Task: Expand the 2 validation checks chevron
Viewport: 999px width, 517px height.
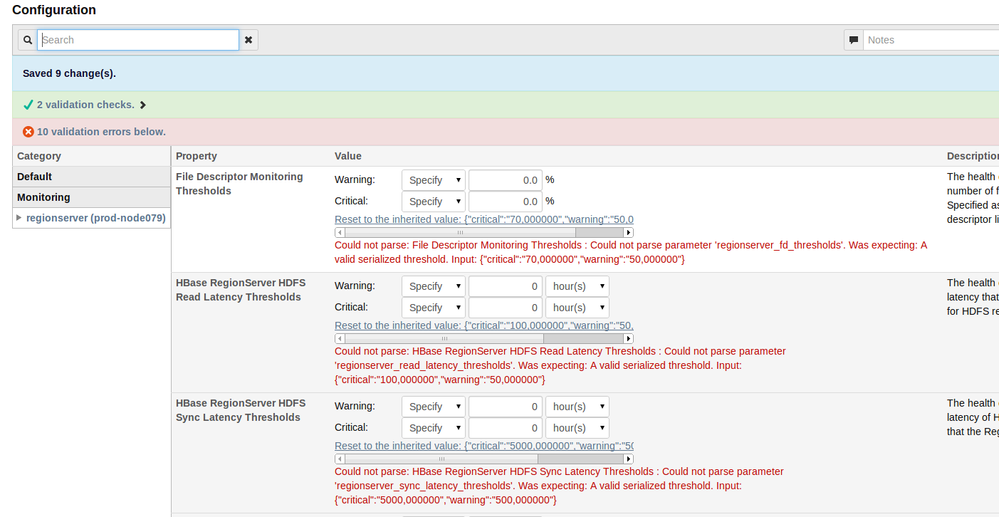Action: coord(143,105)
